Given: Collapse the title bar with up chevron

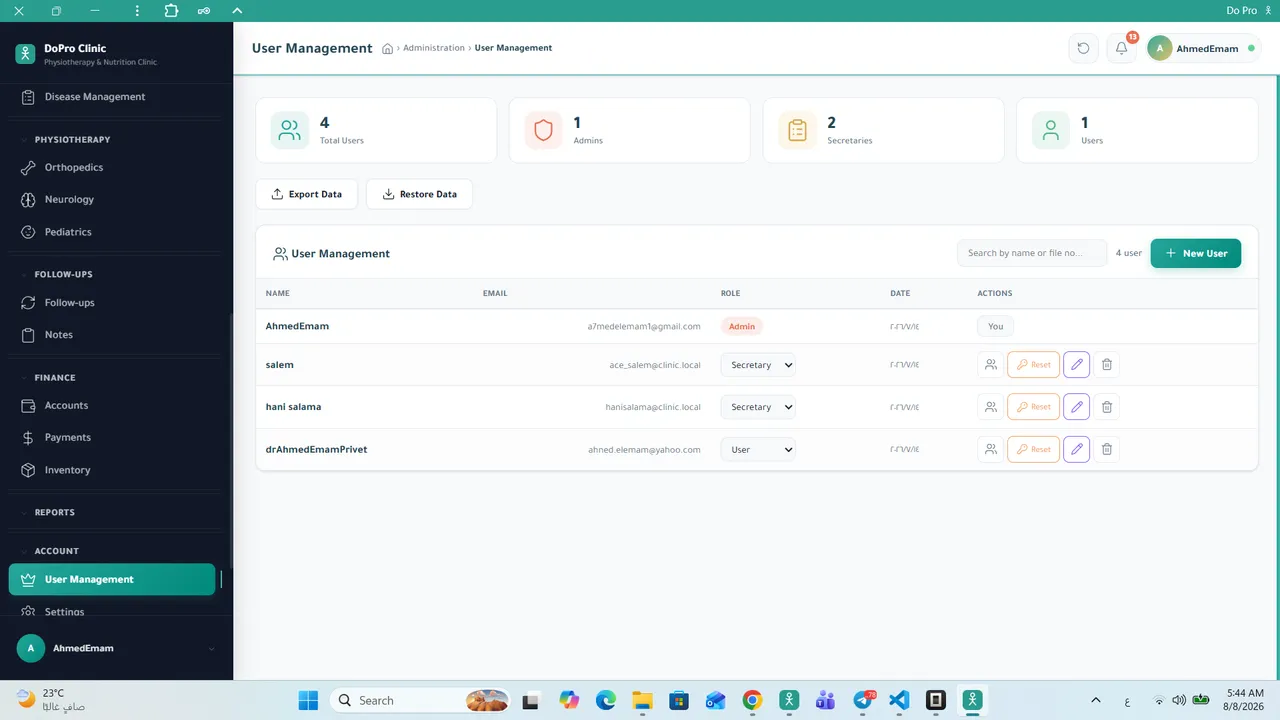Looking at the screenshot, I should (237, 10).
